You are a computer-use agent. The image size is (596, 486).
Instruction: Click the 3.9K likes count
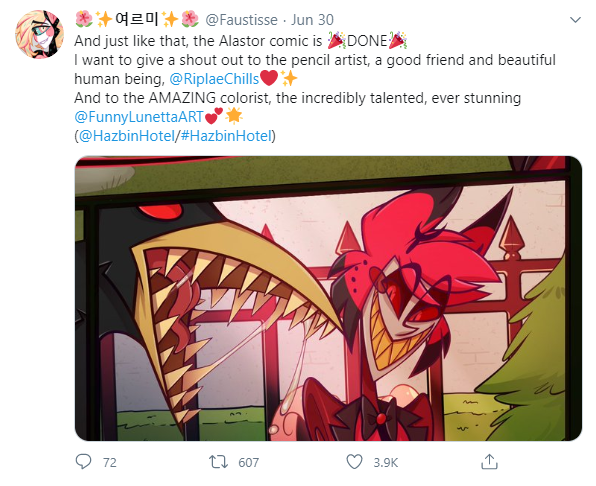pyautogui.click(x=386, y=462)
